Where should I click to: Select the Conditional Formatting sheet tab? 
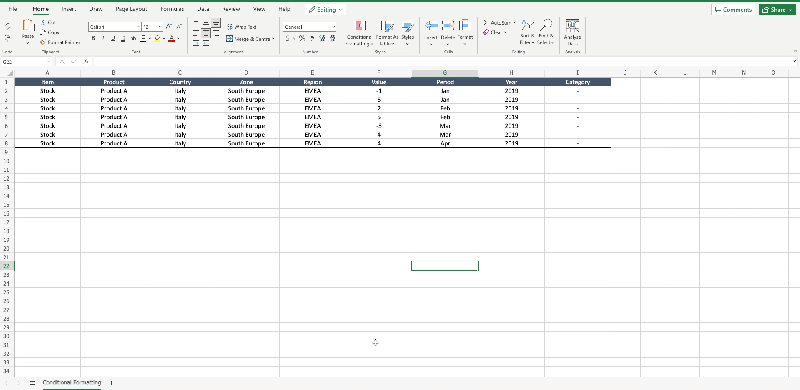(72, 383)
